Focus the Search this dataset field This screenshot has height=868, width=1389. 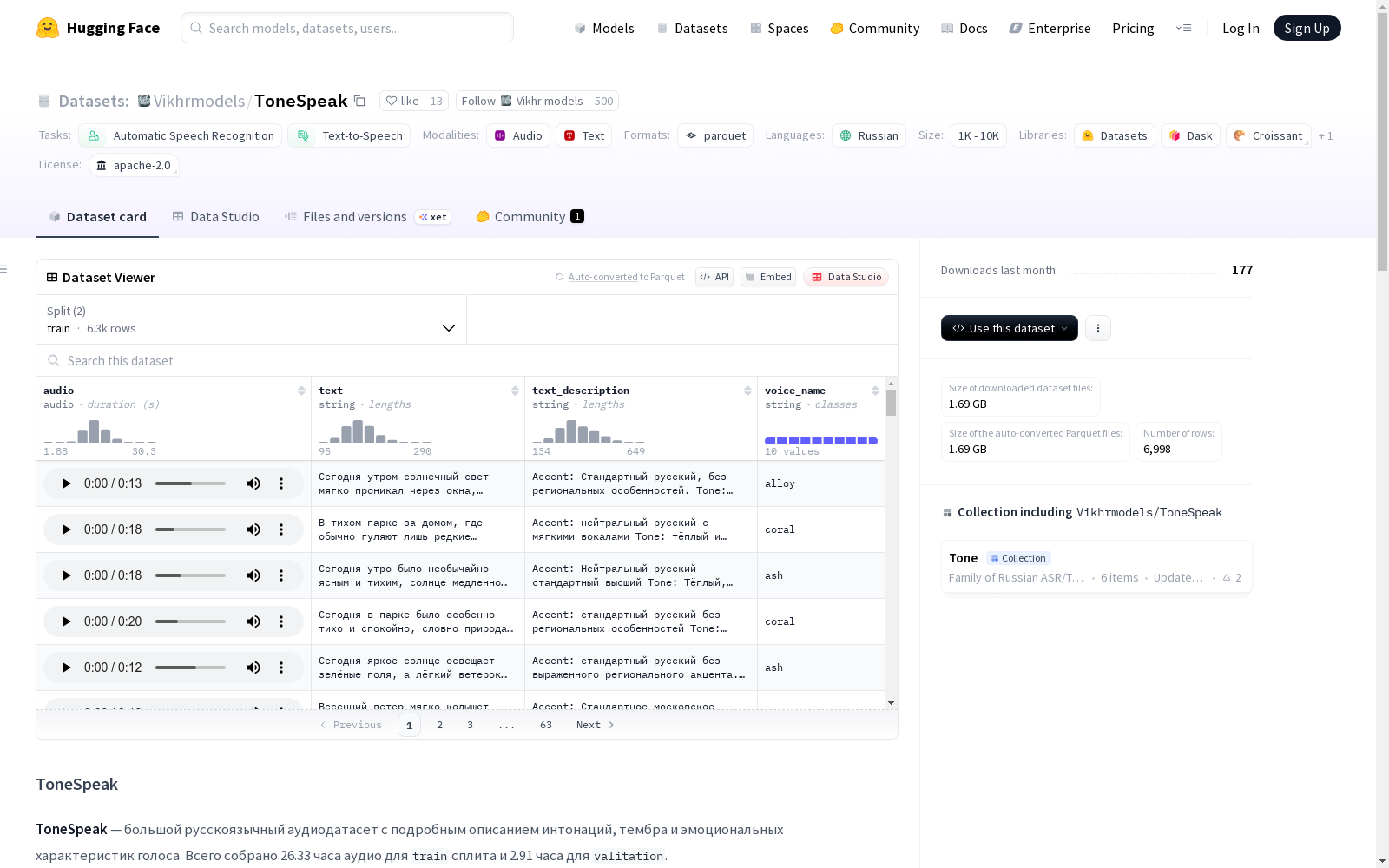pyautogui.click(x=467, y=360)
